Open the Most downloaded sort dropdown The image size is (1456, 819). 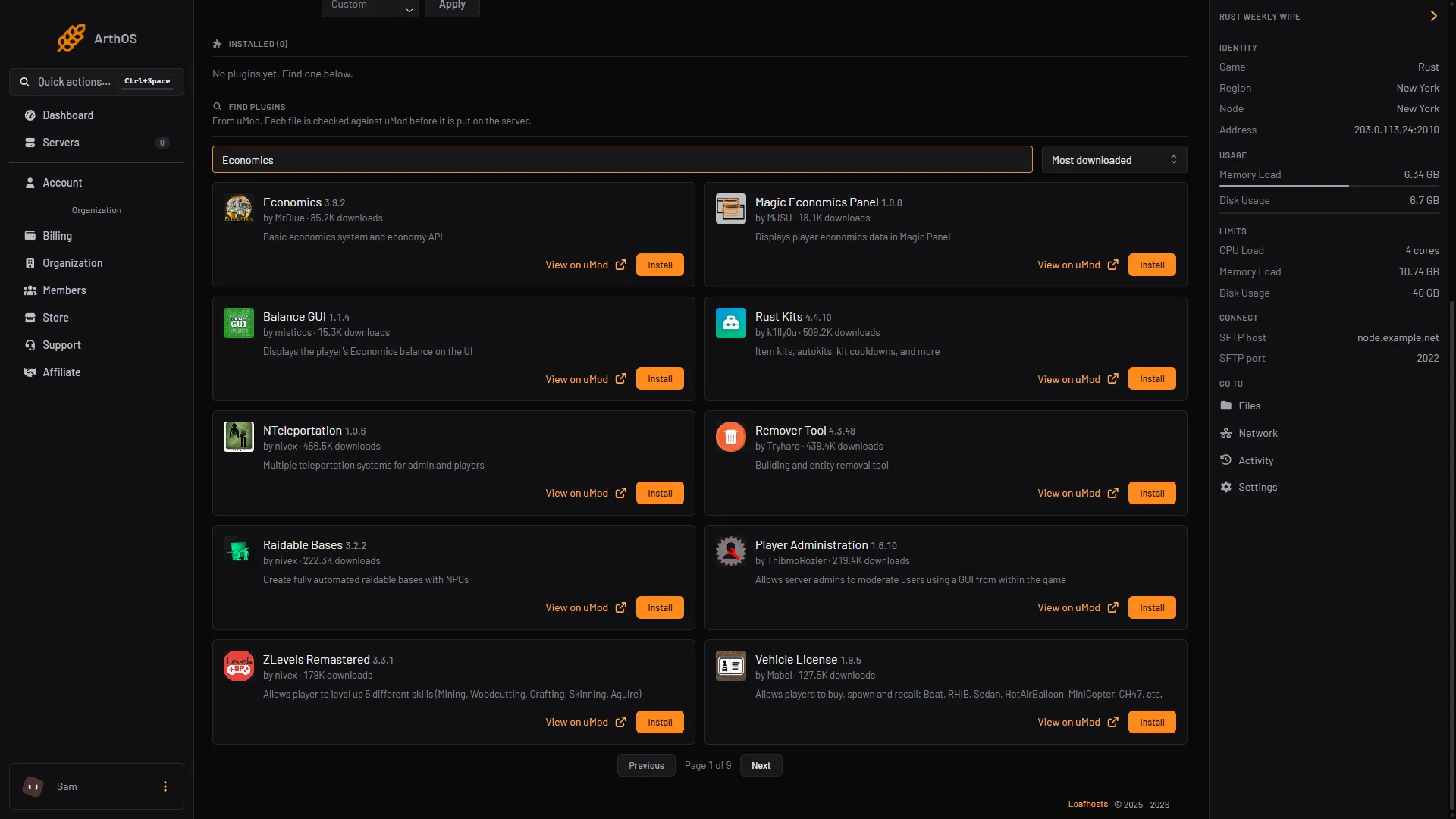(1114, 160)
